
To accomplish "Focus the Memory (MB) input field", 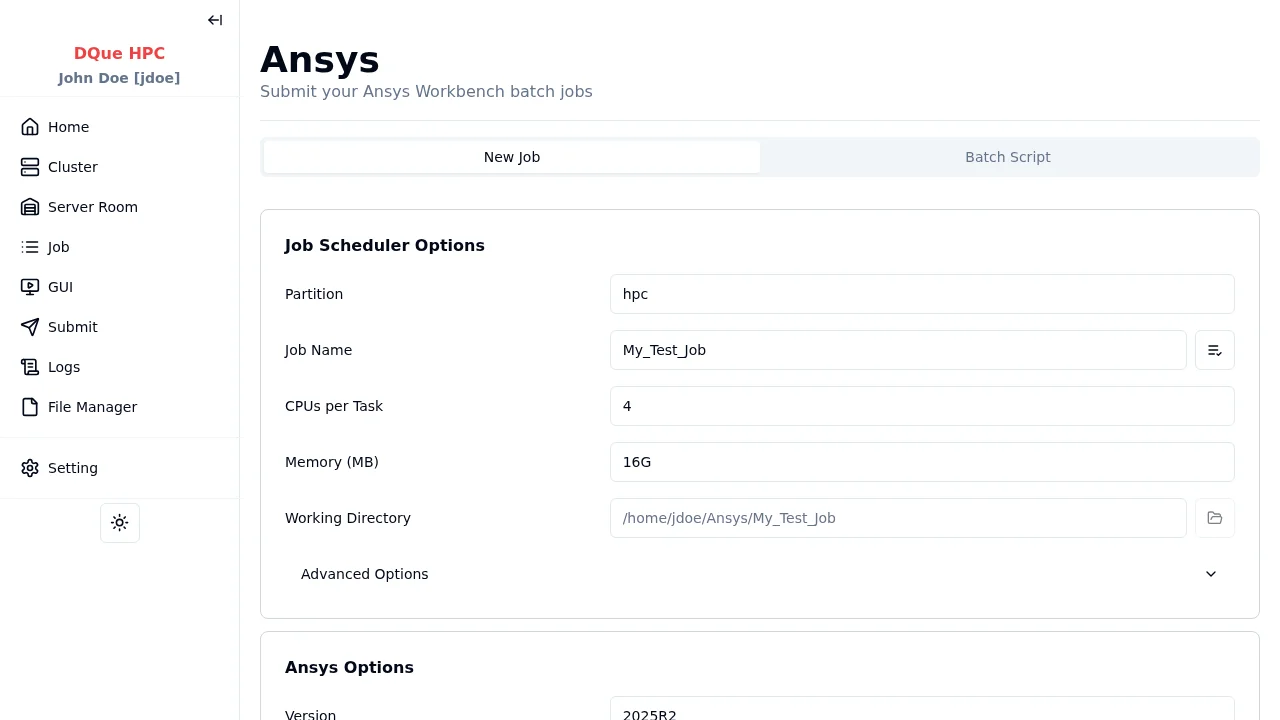I will pyautogui.click(x=921, y=462).
